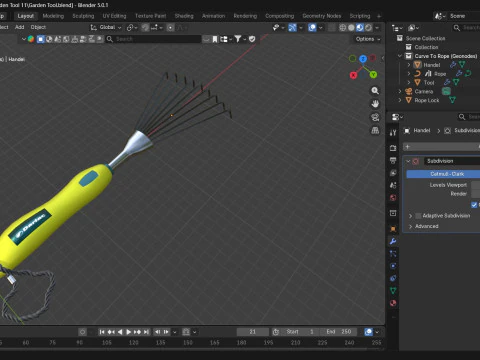Click shield icon in asset shelf bar
Image resolution: width=480 pixels, height=360 pixels.
252,39
